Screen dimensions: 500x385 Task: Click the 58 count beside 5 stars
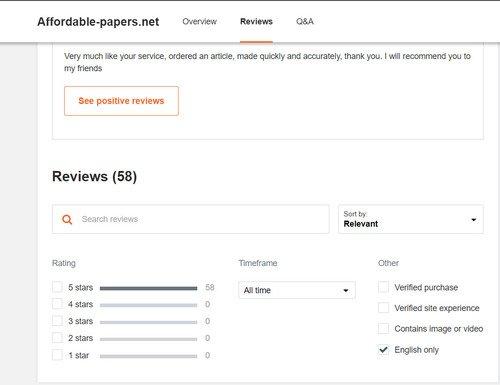210,287
